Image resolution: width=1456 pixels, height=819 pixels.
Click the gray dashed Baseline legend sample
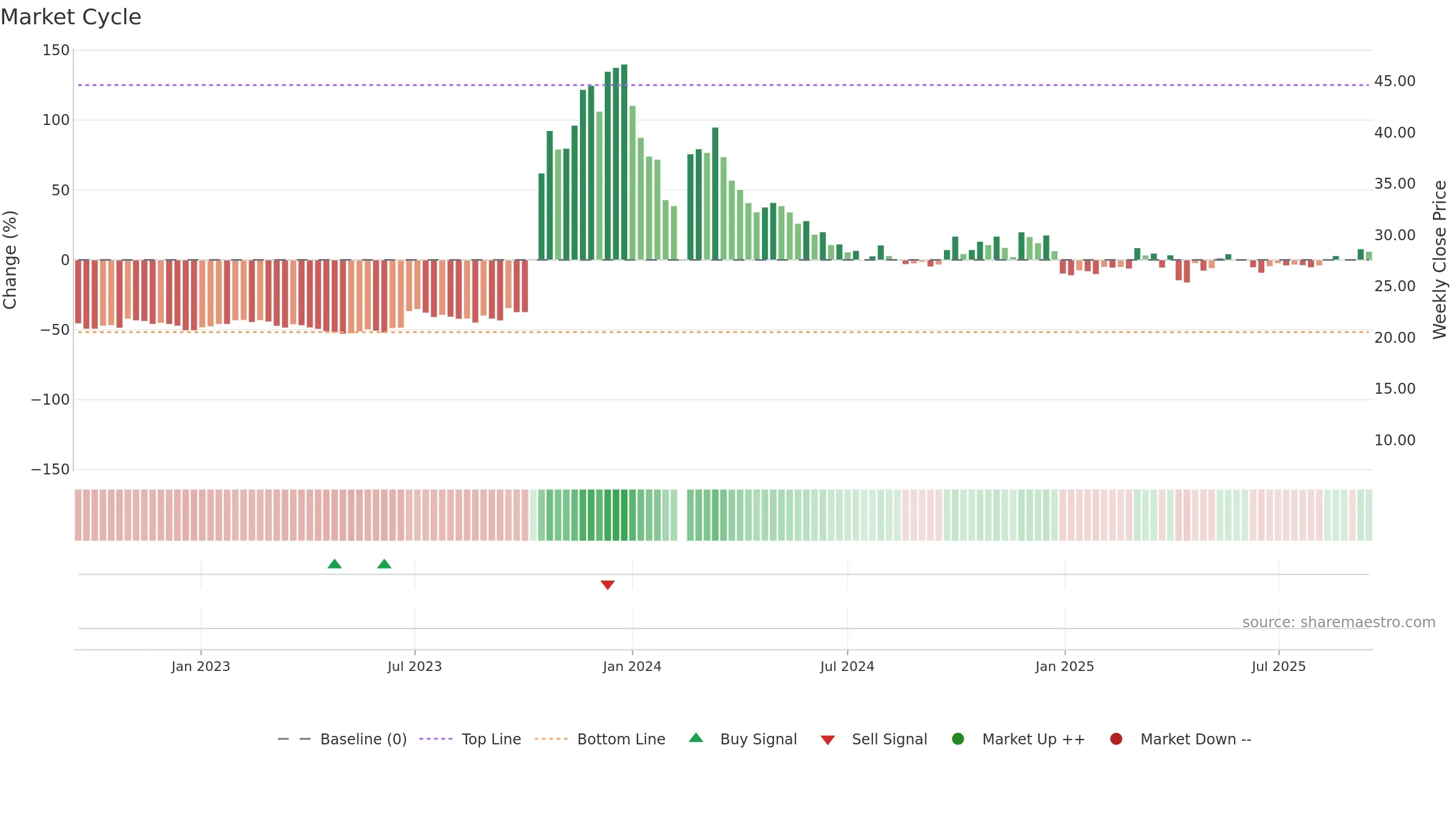pyautogui.click(x=294, y=739)
